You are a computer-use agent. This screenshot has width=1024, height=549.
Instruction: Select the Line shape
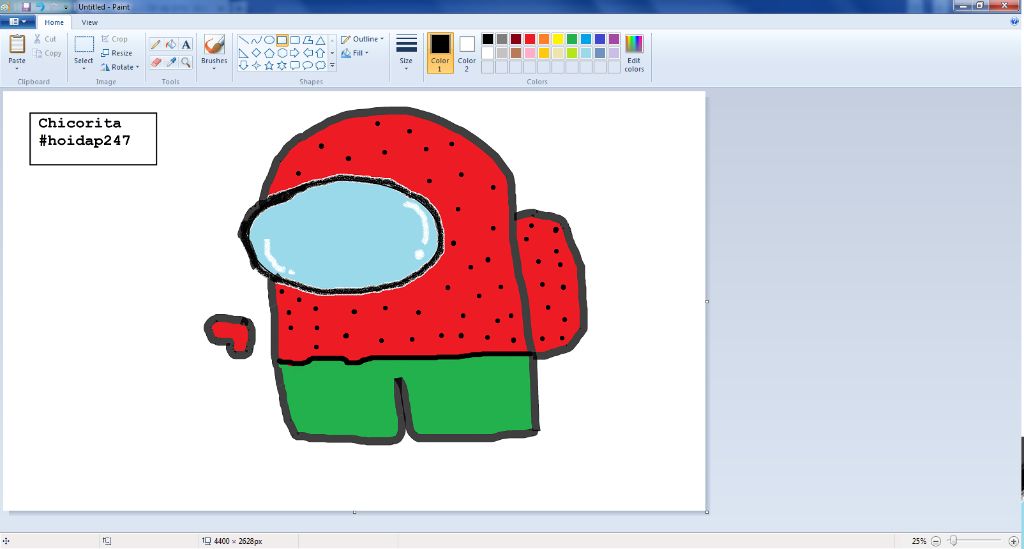(244, 40)
